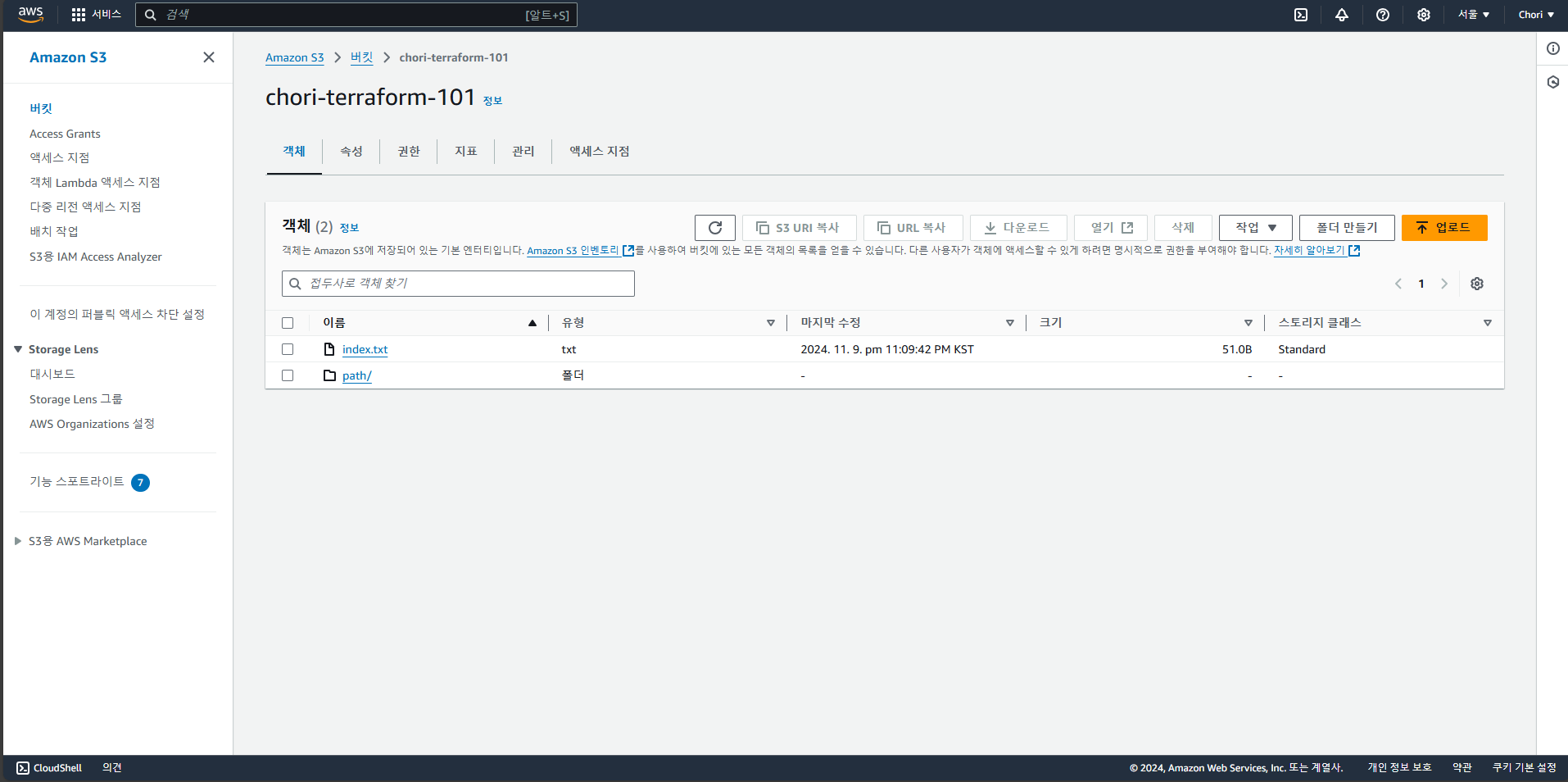Open the CloudShell icon in top bar
The width and height of the screenshot is (1568, 782).
tap(1301, 15)
